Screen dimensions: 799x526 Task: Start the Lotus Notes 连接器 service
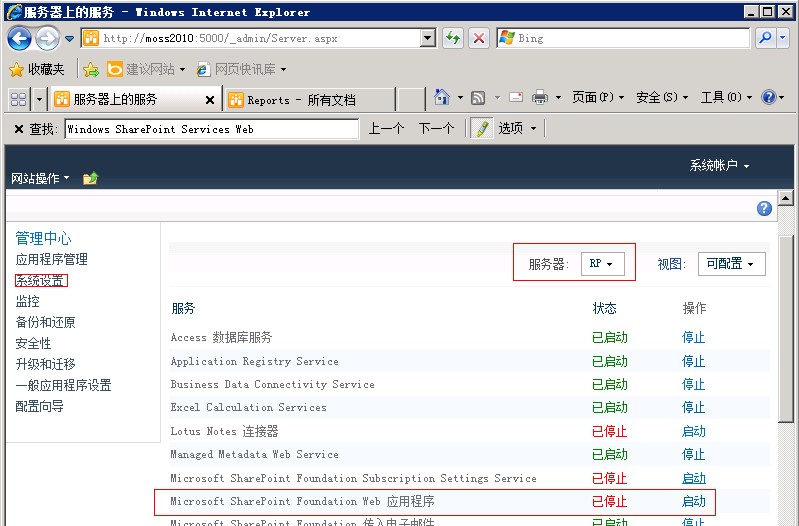[694, 431]
